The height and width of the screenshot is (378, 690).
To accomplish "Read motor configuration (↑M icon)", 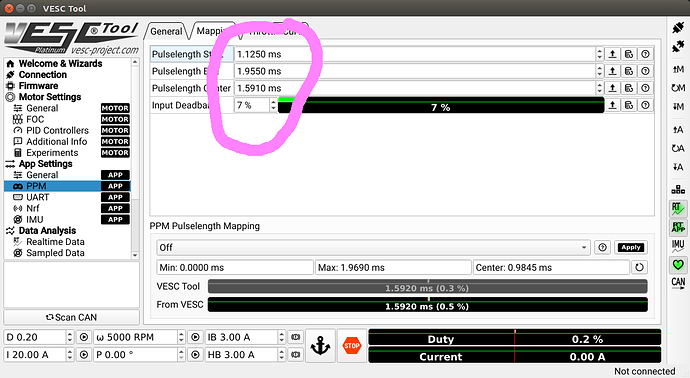I will (678, 69).
